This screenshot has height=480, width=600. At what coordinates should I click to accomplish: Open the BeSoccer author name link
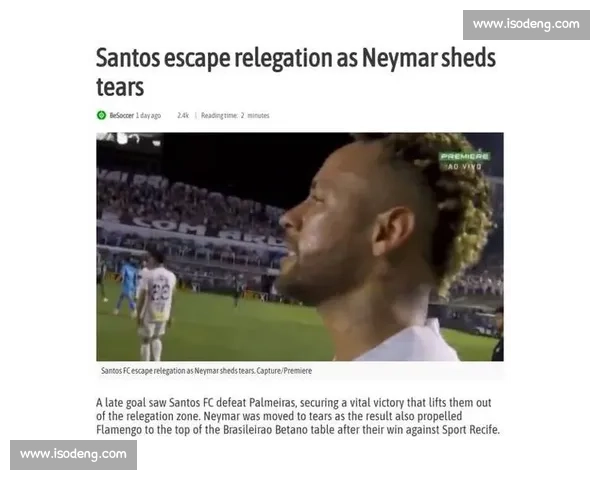pos(121,115)
